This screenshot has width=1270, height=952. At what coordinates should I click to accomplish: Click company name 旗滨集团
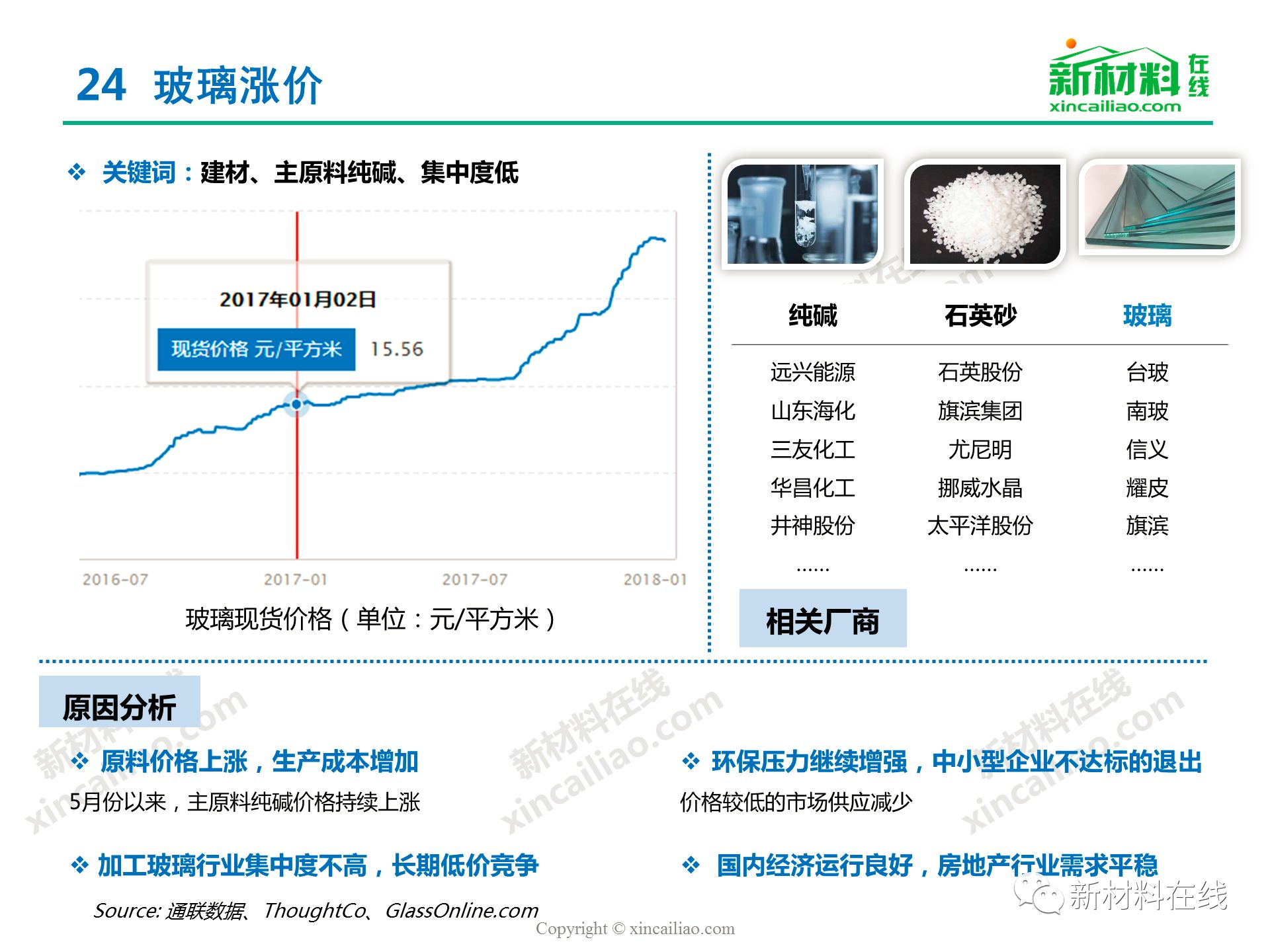[x=980, y=411]
